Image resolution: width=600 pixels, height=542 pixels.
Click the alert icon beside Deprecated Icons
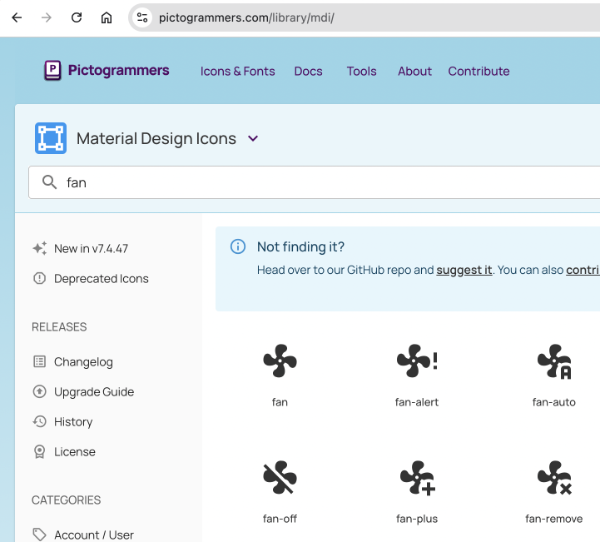click(x=39, y=278)
